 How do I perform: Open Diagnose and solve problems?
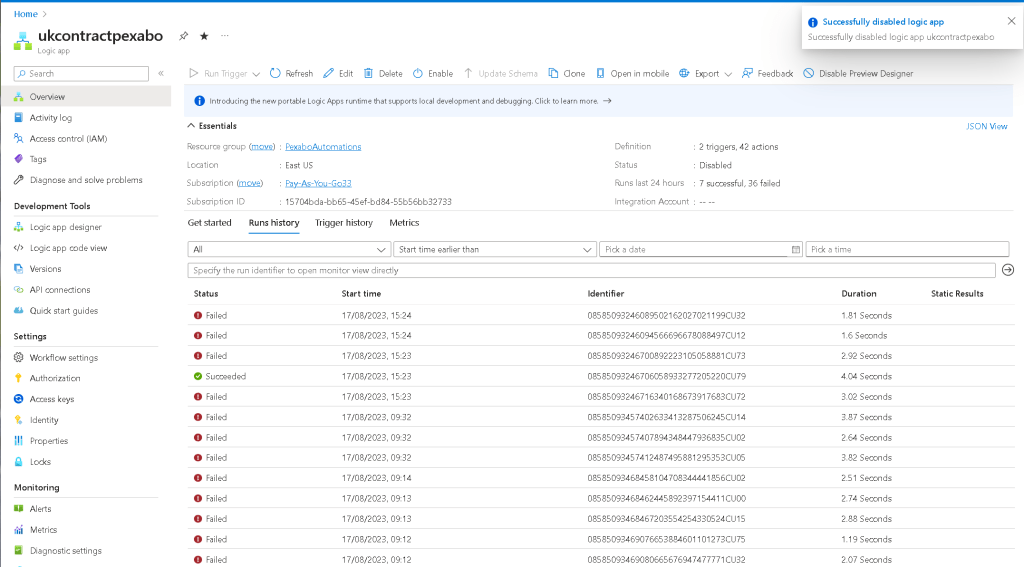pyautogui.click(x=86, y=180)
